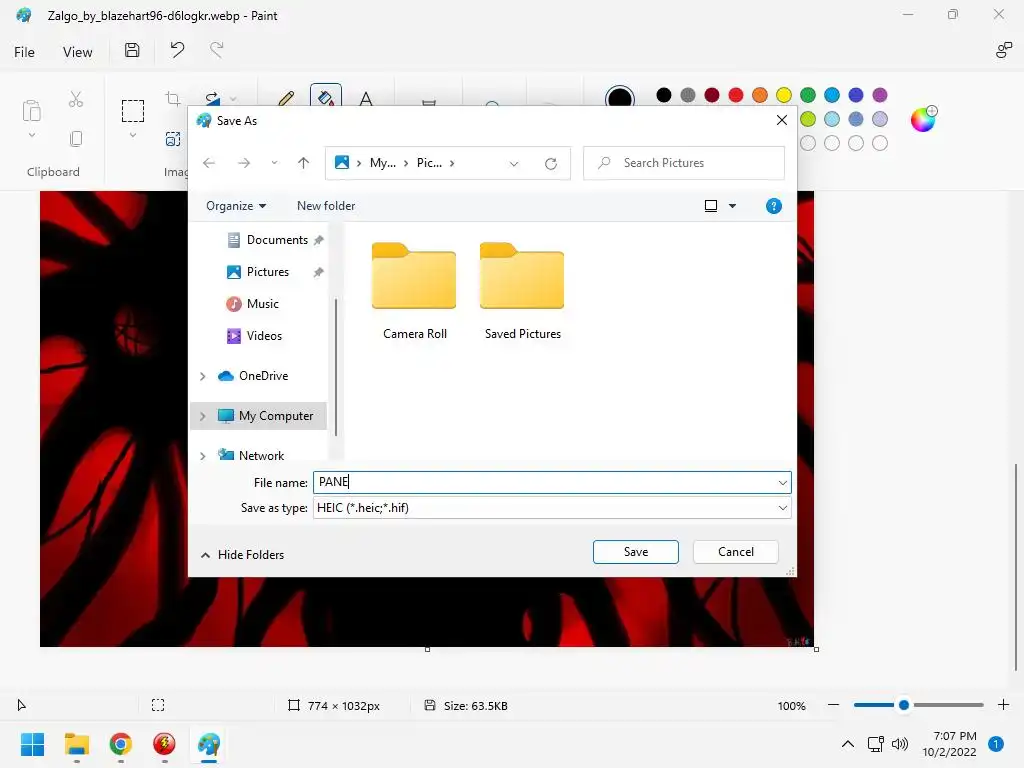This screenshot has height=768, width=1024.
Task: Click the File name input field
Action: [552, 483]
